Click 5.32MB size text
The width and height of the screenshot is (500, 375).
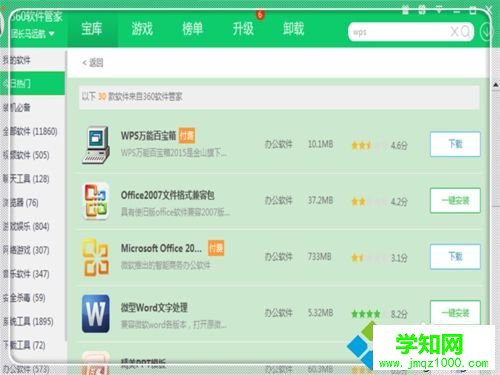320,313
